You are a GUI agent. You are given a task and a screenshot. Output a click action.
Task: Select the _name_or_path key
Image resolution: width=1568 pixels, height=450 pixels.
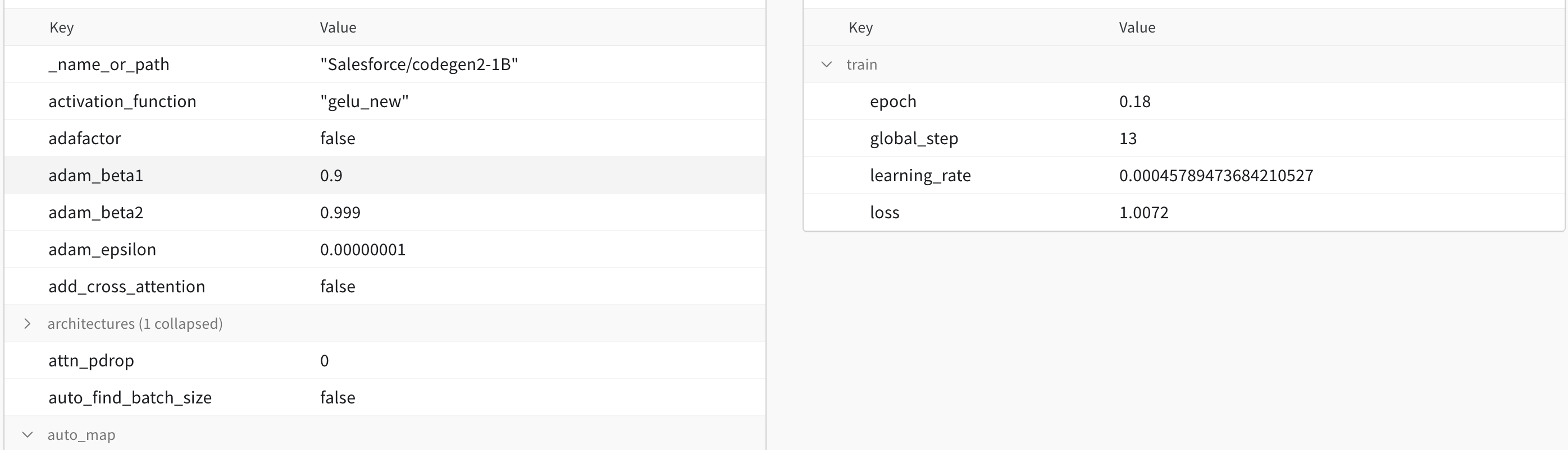pyautogui.click(x=109, y=65)
